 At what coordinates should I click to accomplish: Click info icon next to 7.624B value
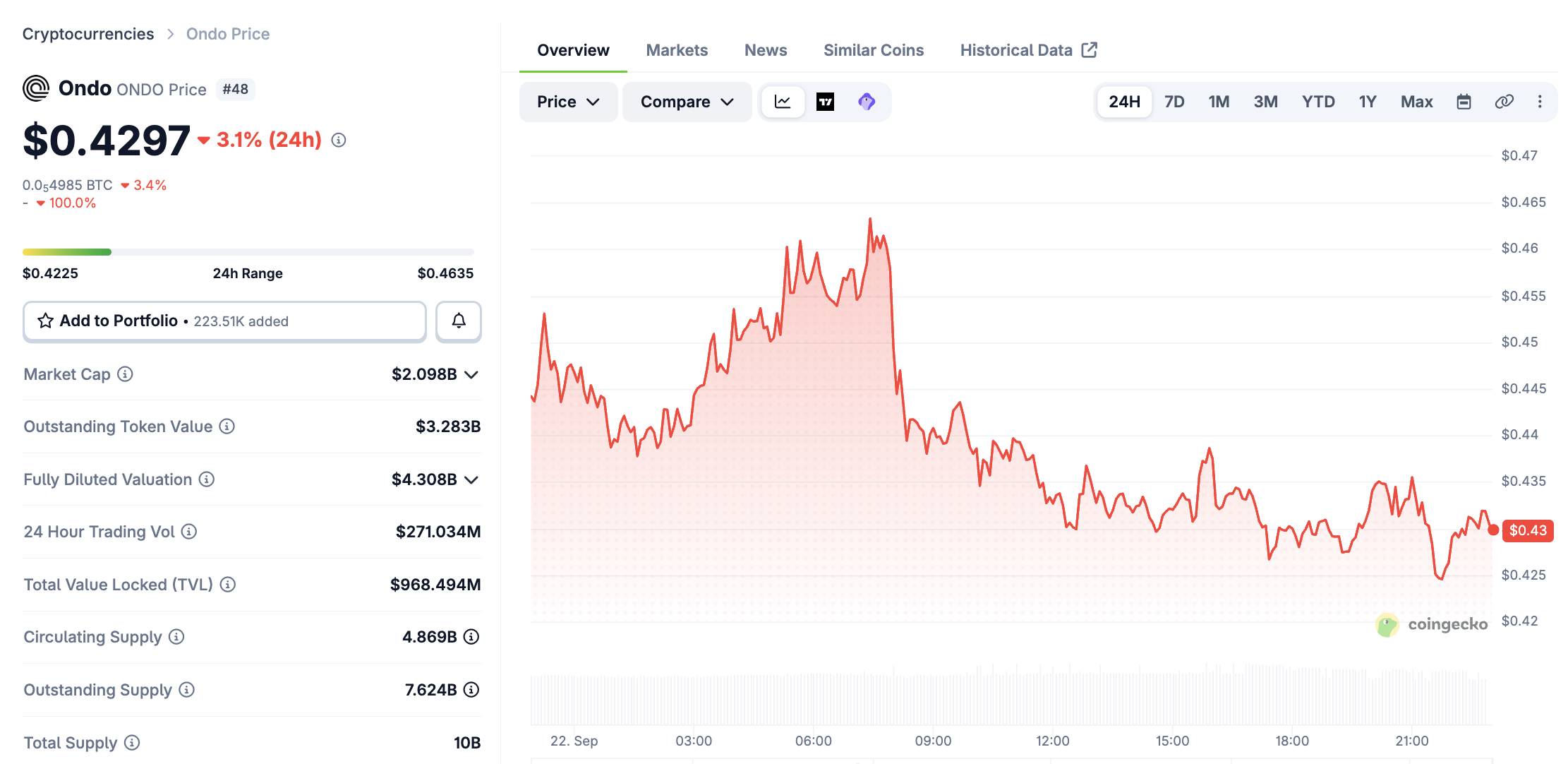click(471, 690)
